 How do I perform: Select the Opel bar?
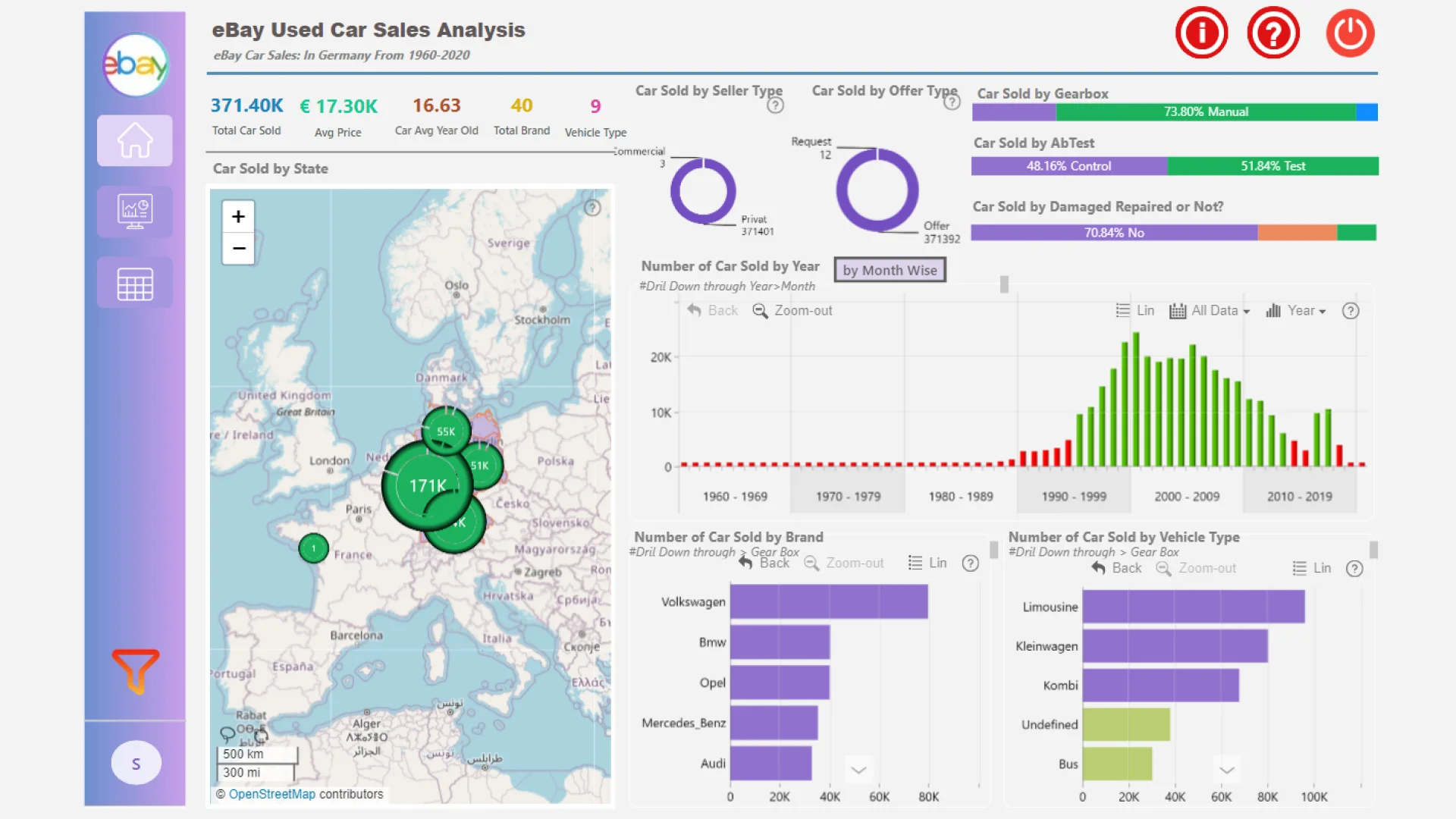(780, 682)
